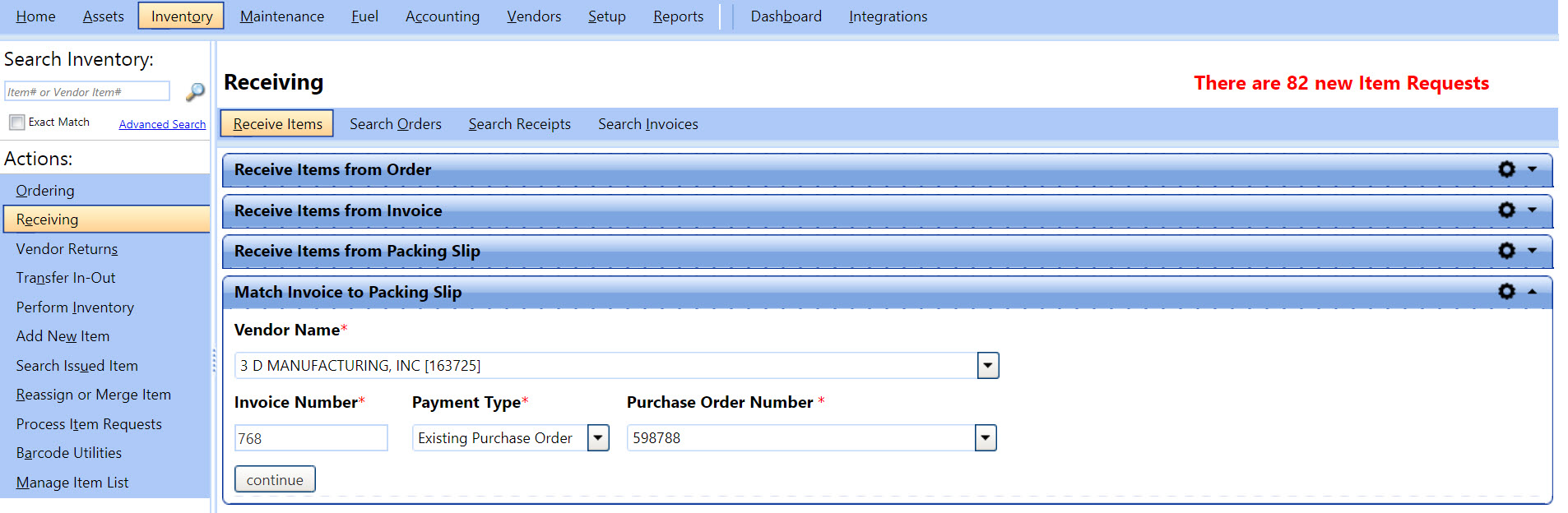
Task: Switch to the Search Orders tab
Action: [x=395, y=124]
